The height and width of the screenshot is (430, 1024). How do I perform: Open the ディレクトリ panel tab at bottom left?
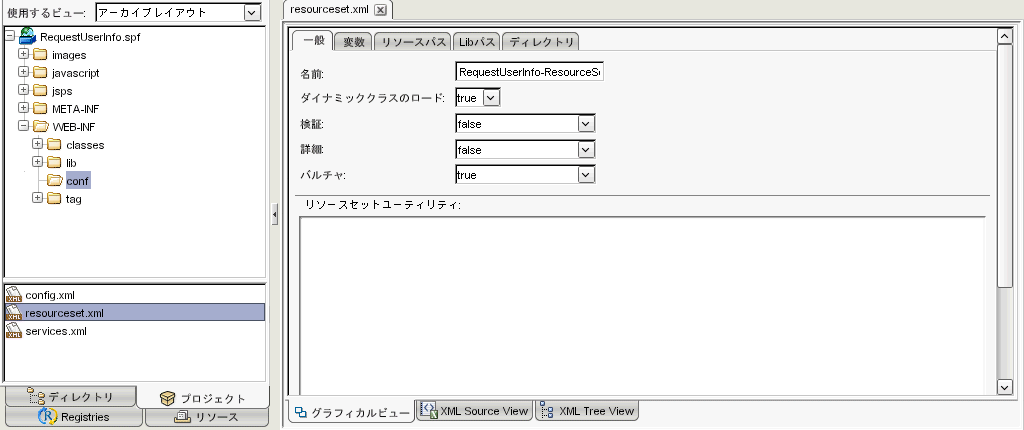tap(71, 397)
